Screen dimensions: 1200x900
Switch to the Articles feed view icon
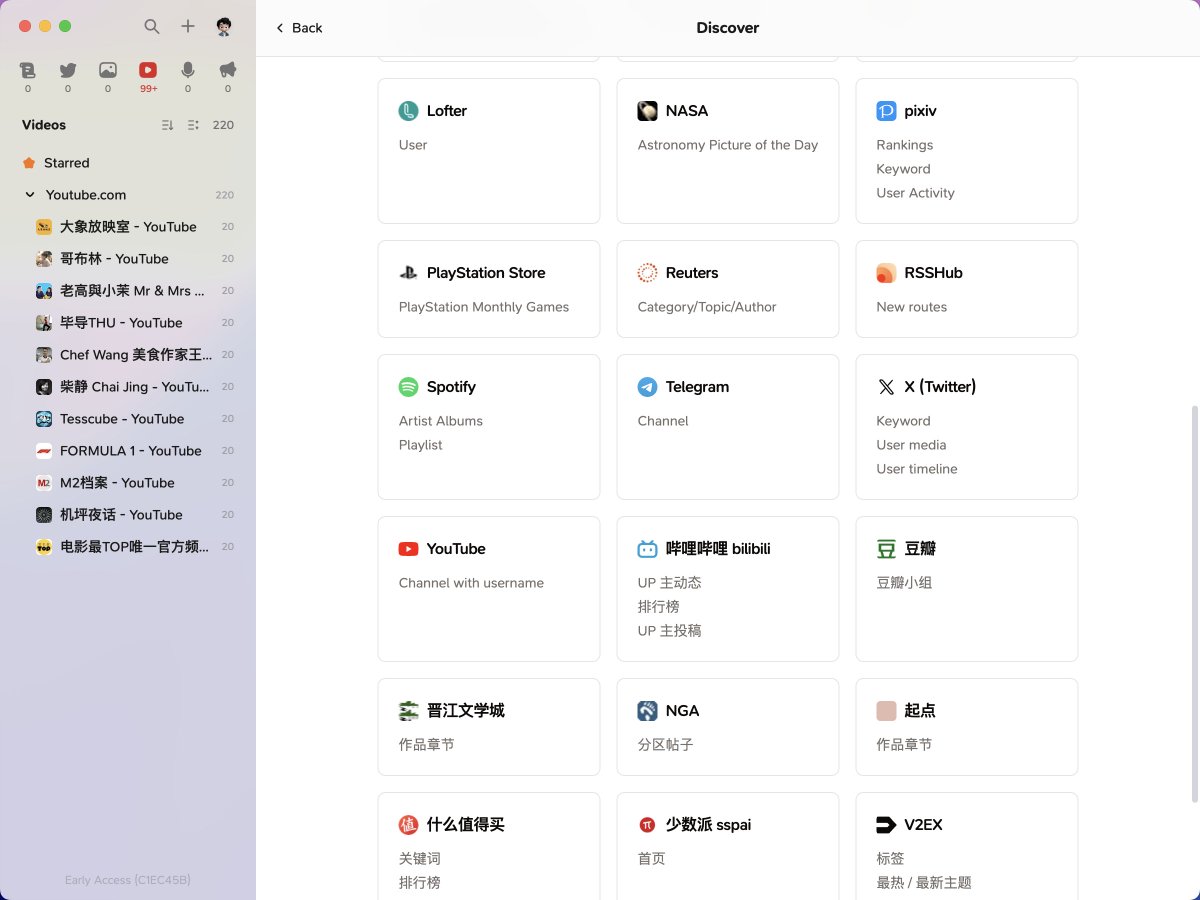click(28, 70)
